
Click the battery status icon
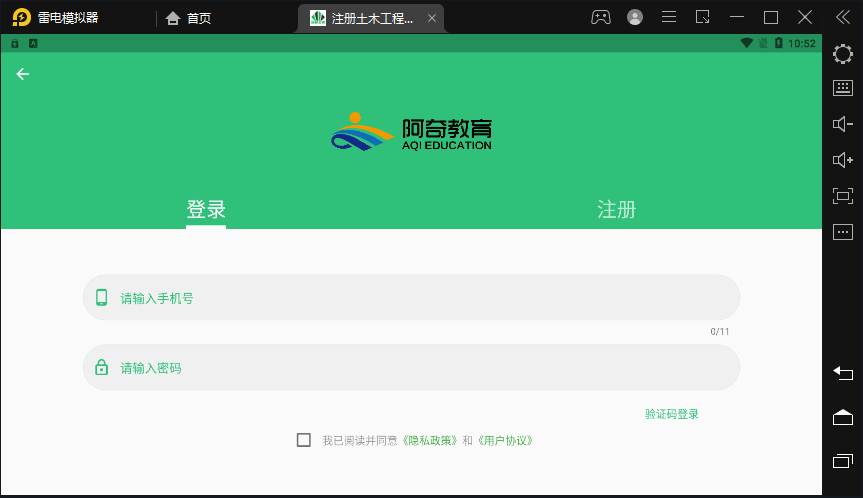(778, 43)
